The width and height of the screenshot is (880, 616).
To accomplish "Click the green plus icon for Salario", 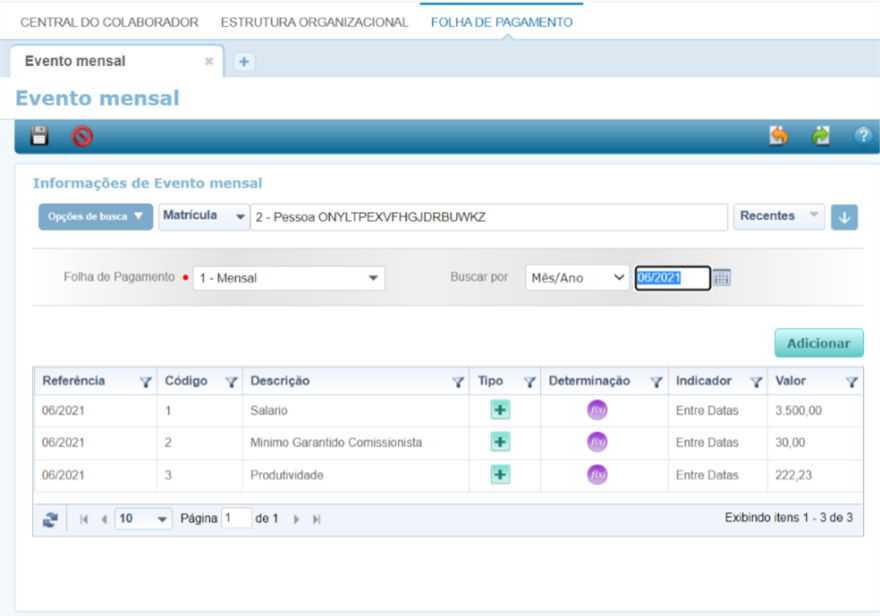I will [x=500, y=410].
